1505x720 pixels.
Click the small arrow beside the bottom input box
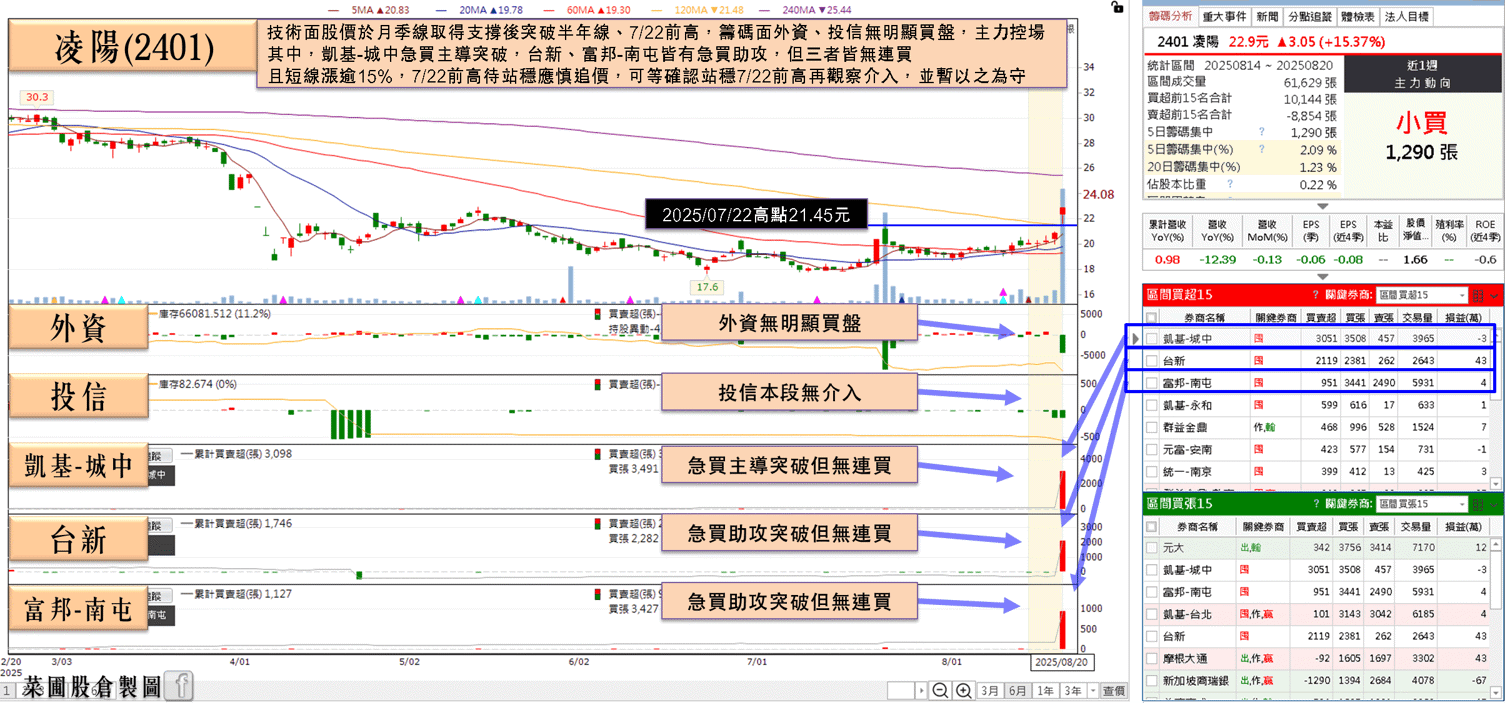point(922,691)
